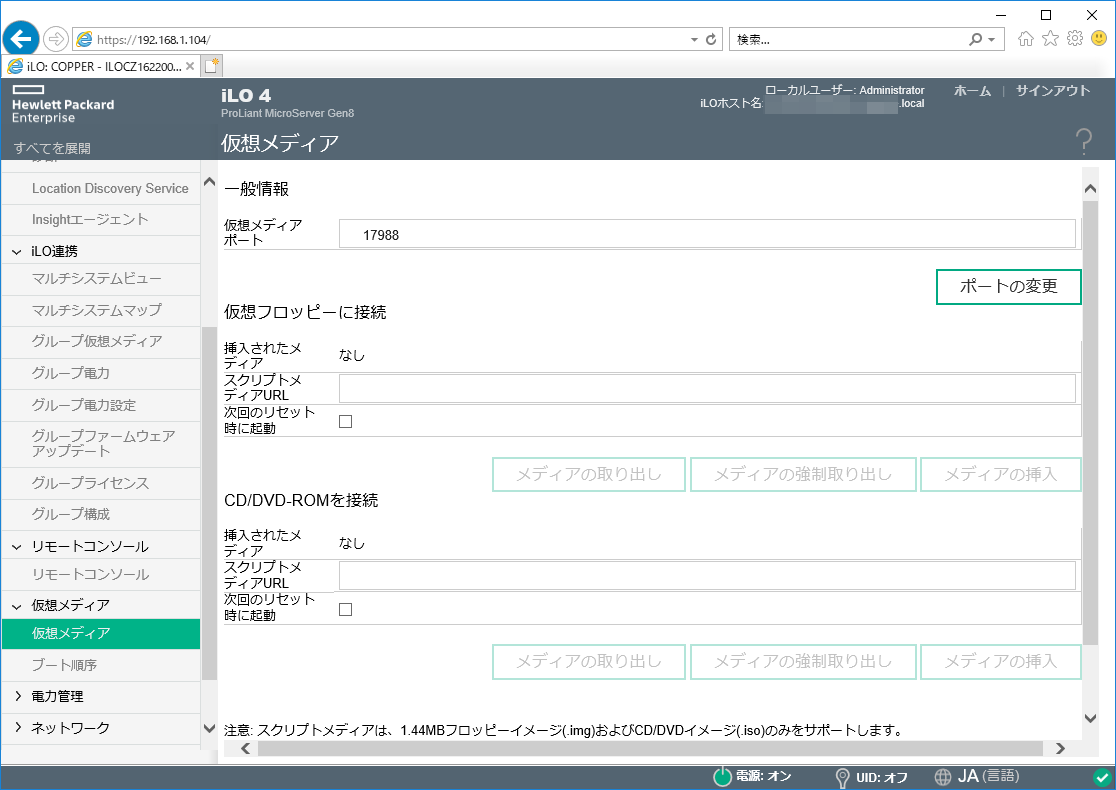Select highlighted 仮想メディア sidebar item
The image size is (1116, 790).
point(101,633)
